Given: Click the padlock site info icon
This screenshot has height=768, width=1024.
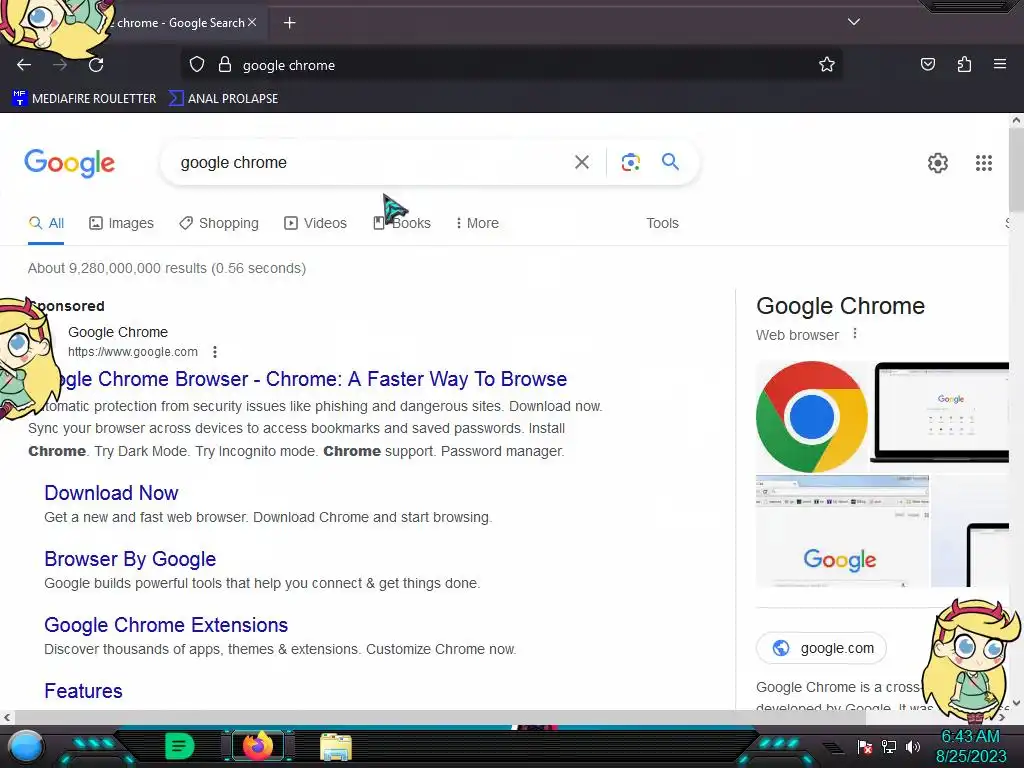Looking at the screenshot, I should 225,65.
